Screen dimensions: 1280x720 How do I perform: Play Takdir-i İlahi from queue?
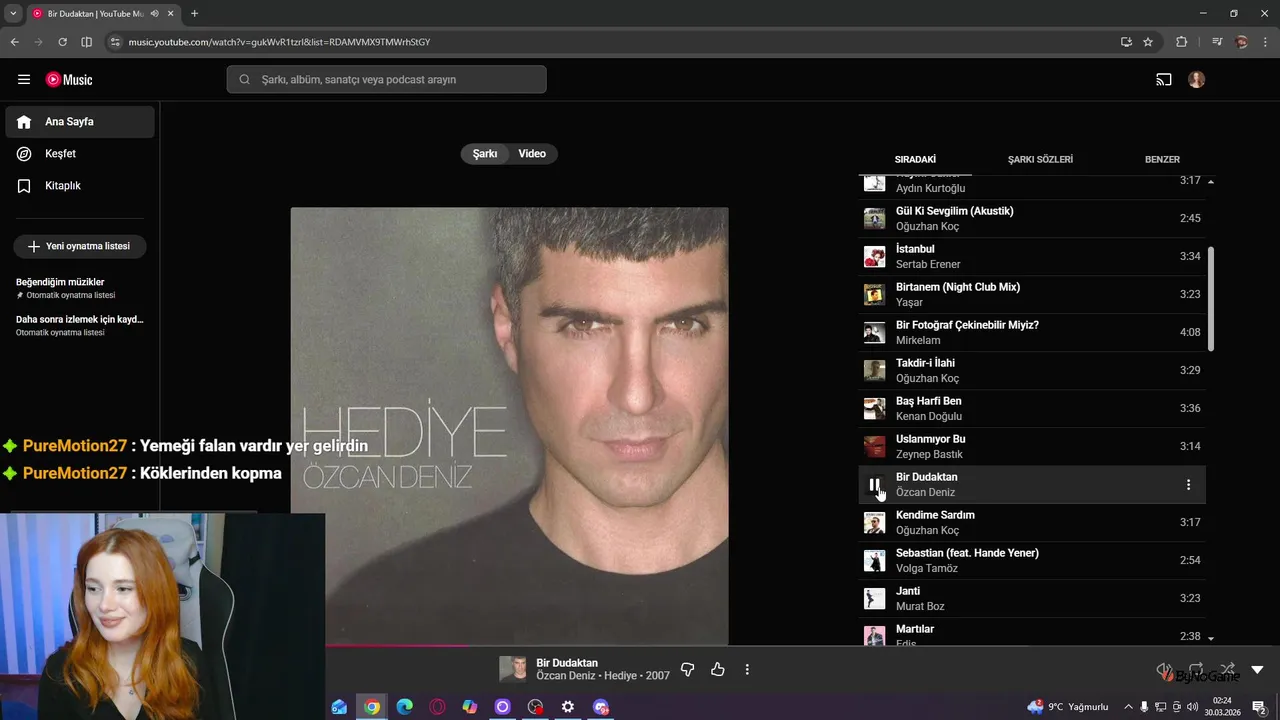click(1032, 370)
